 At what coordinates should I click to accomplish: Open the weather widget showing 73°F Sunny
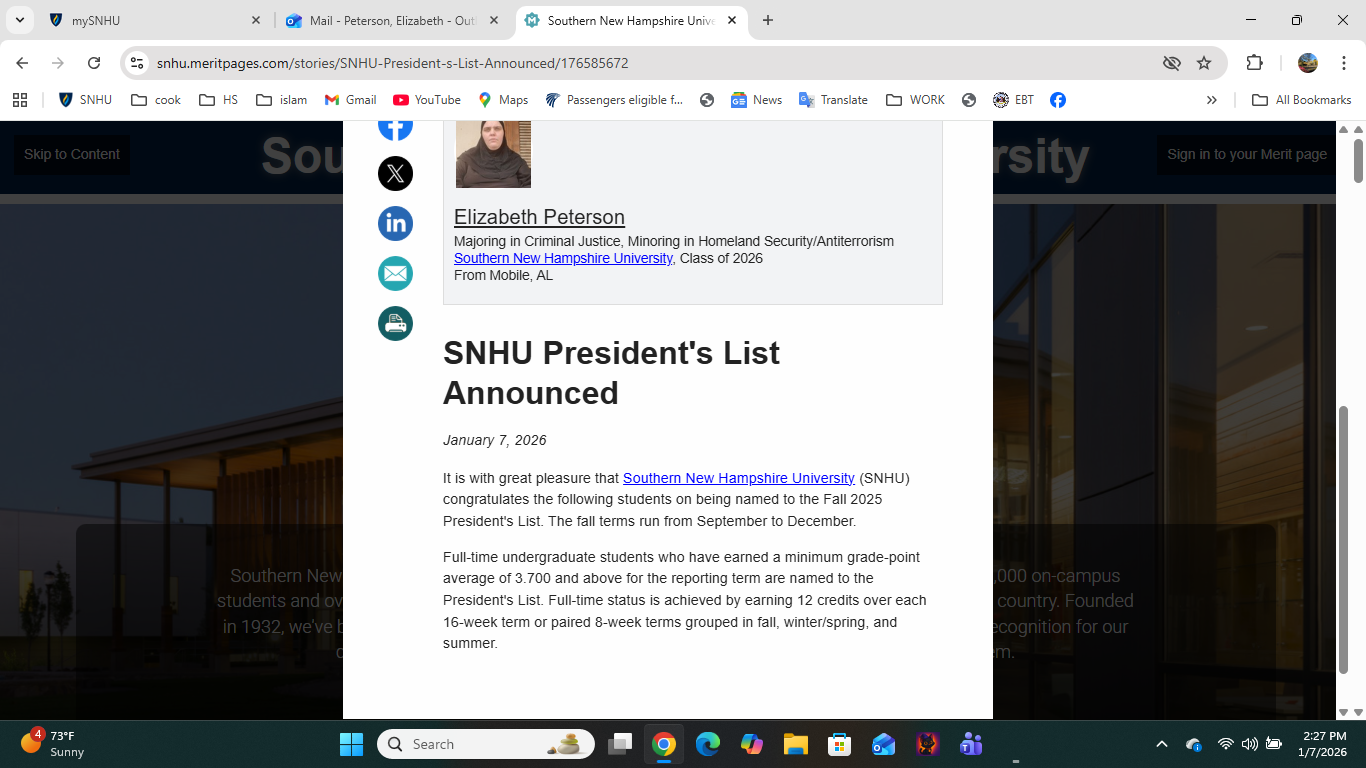point(54,744)
